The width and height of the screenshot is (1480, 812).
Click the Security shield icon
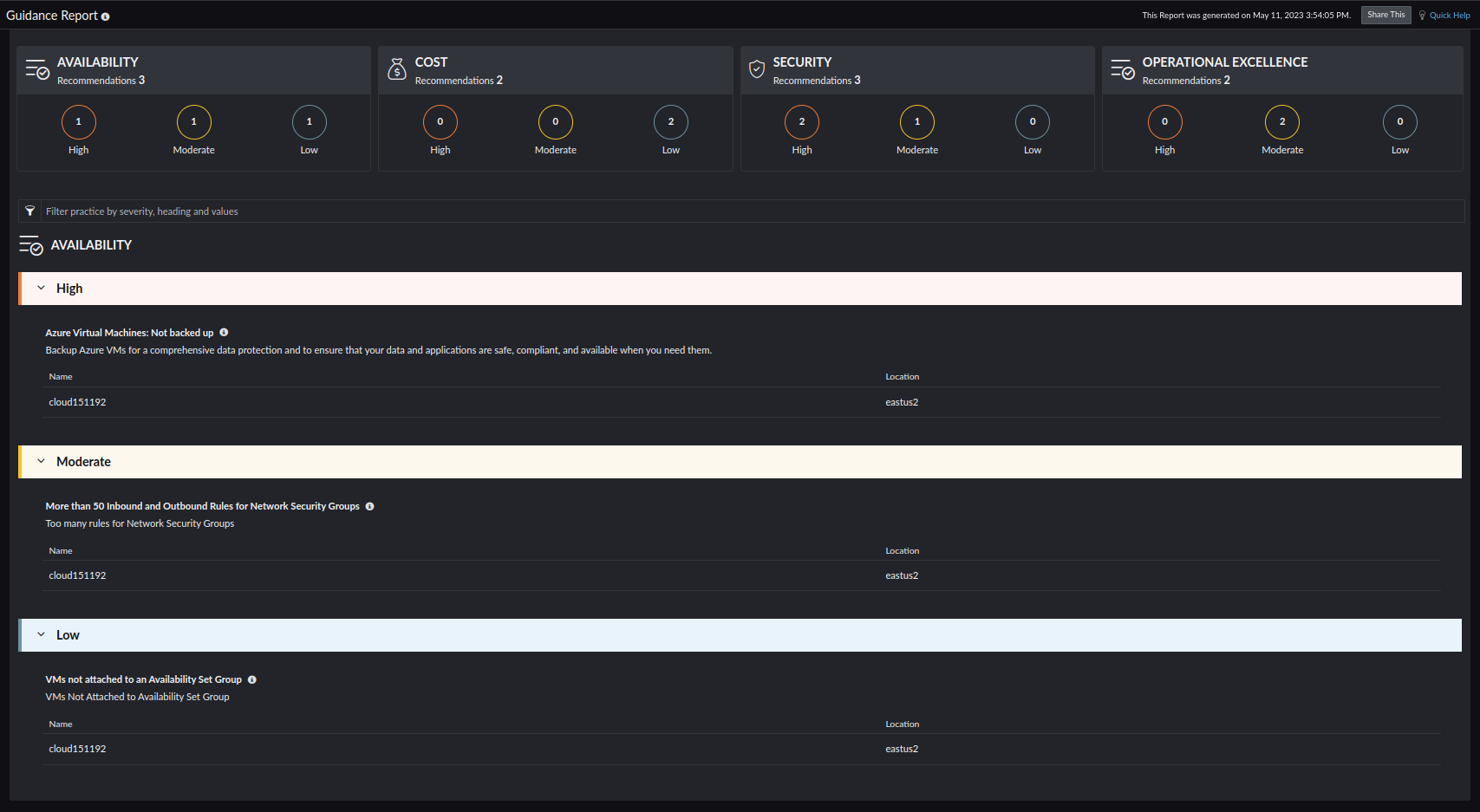[756, 68]
